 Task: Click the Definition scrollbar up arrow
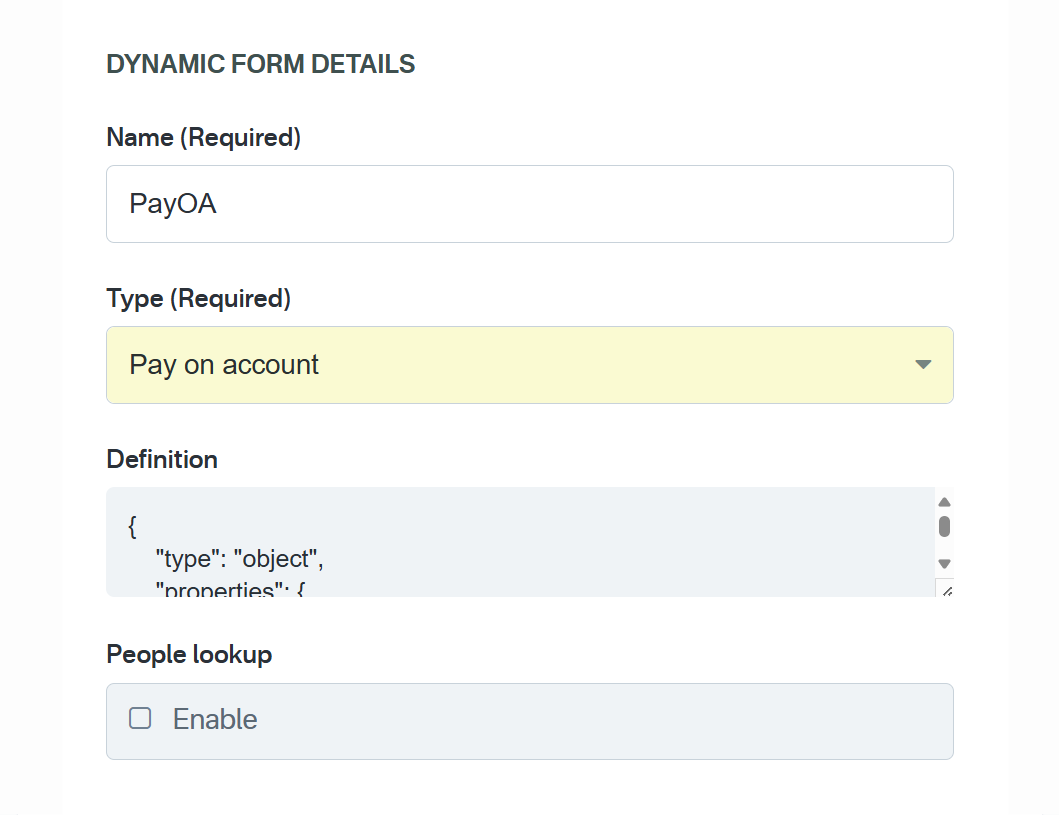coord(944,502)
